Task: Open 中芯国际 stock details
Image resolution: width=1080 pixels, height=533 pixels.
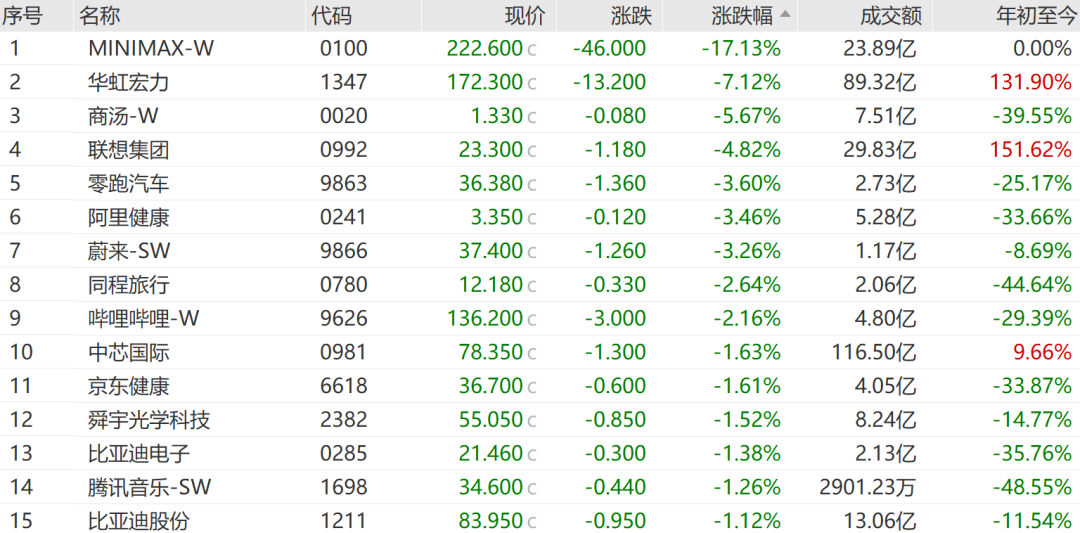Action: (x=540, y=352)
